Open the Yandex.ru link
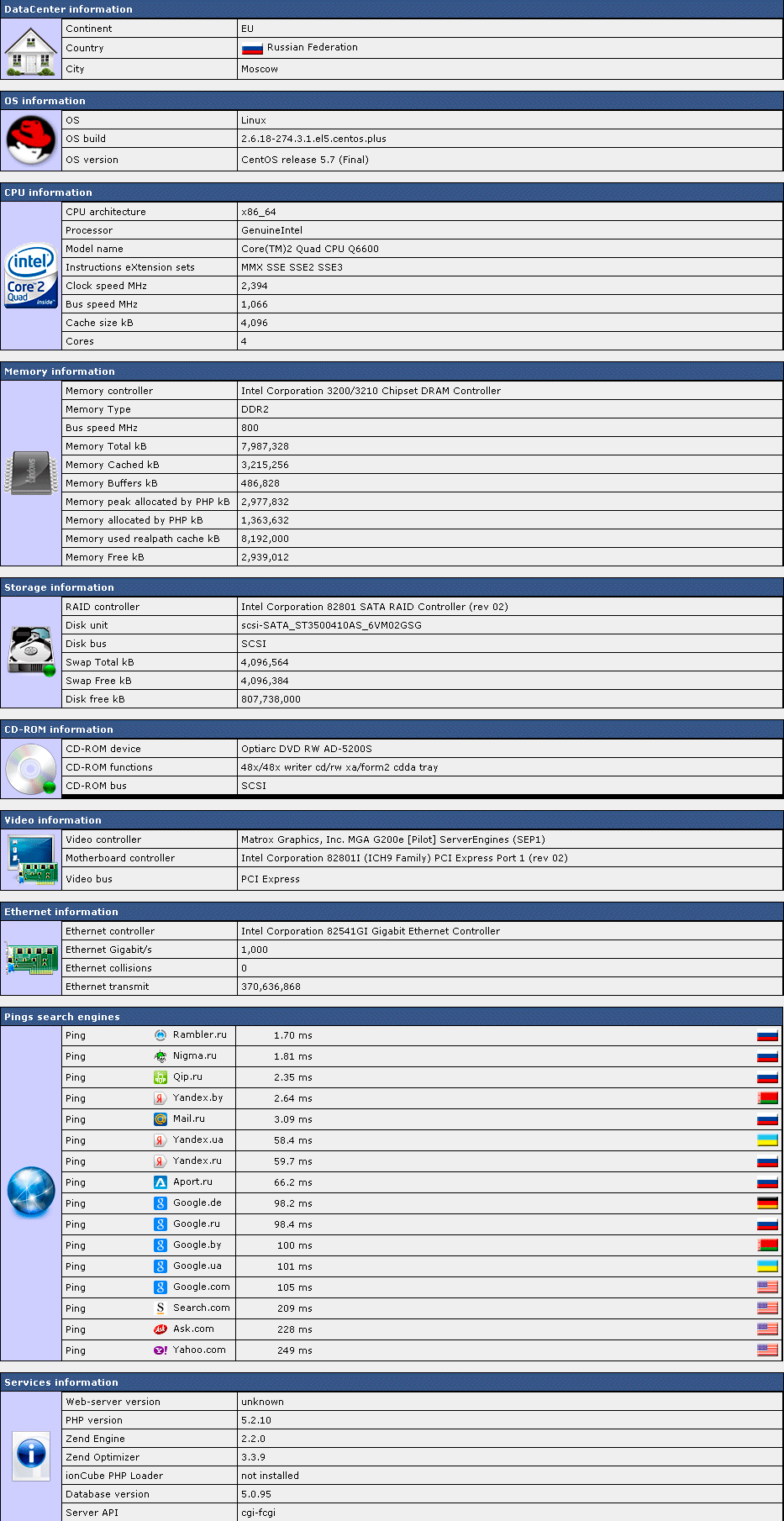This screenshot has width=784, height=1521. 197,1161
